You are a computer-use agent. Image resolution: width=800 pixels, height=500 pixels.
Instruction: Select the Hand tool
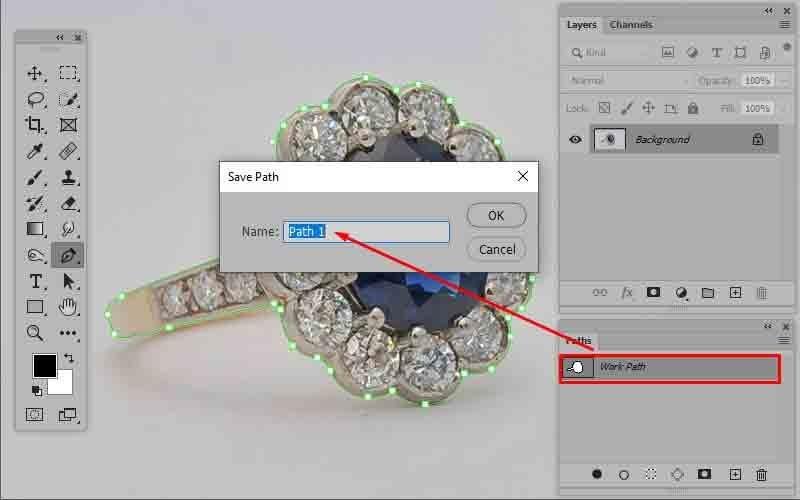pyautogui.click(x=68, y=307)
